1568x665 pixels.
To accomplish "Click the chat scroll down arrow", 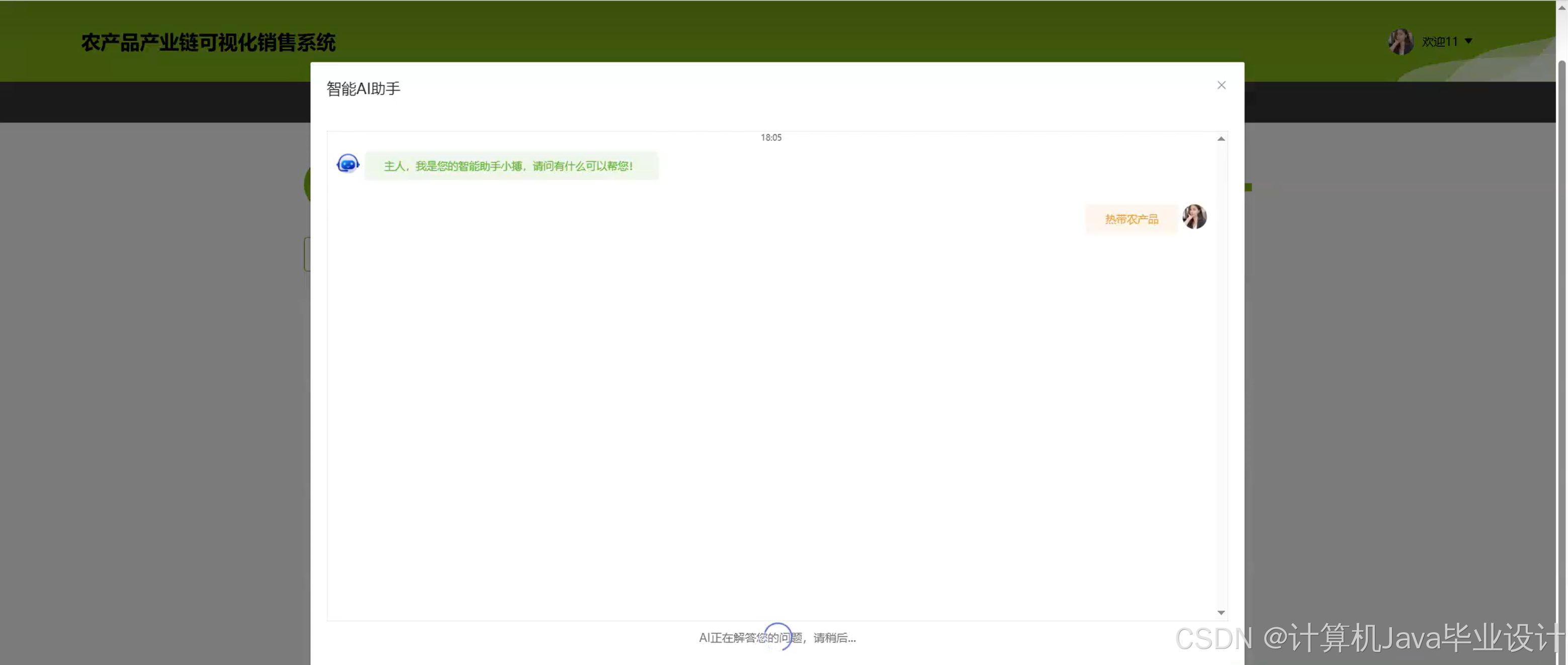I will click(1221, 613).
